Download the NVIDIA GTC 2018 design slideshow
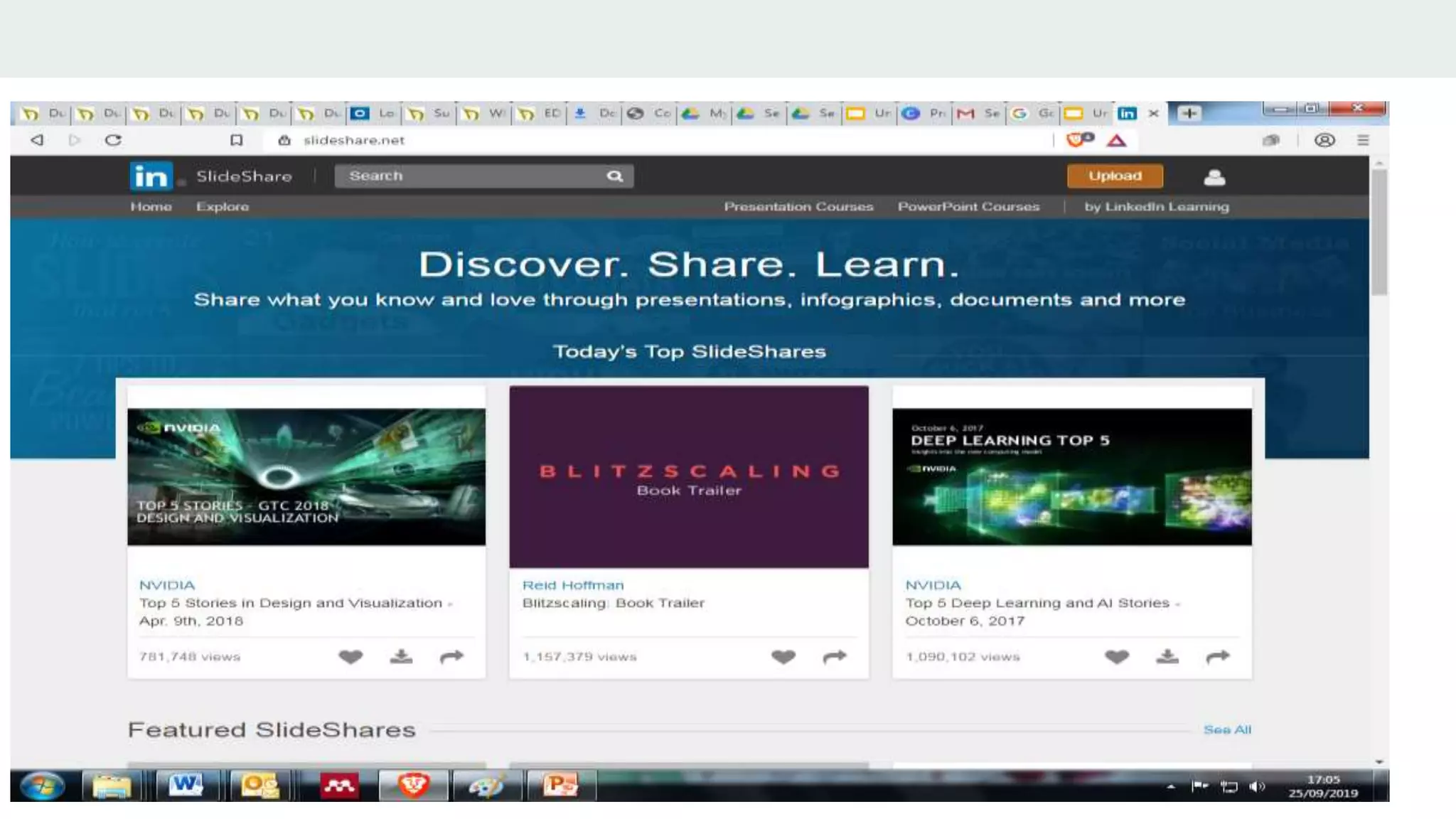 click(x=401, y=657)
